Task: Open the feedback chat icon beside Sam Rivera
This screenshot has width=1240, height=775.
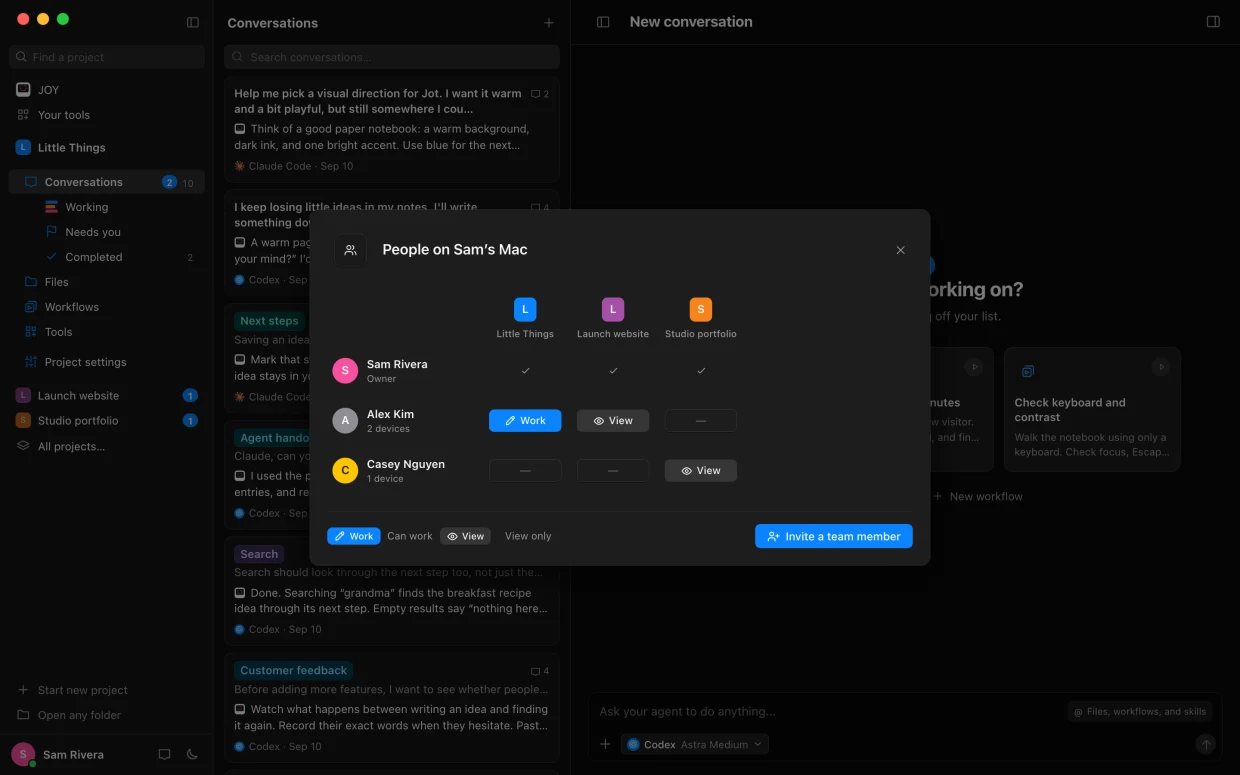Action: pos(164,755)
